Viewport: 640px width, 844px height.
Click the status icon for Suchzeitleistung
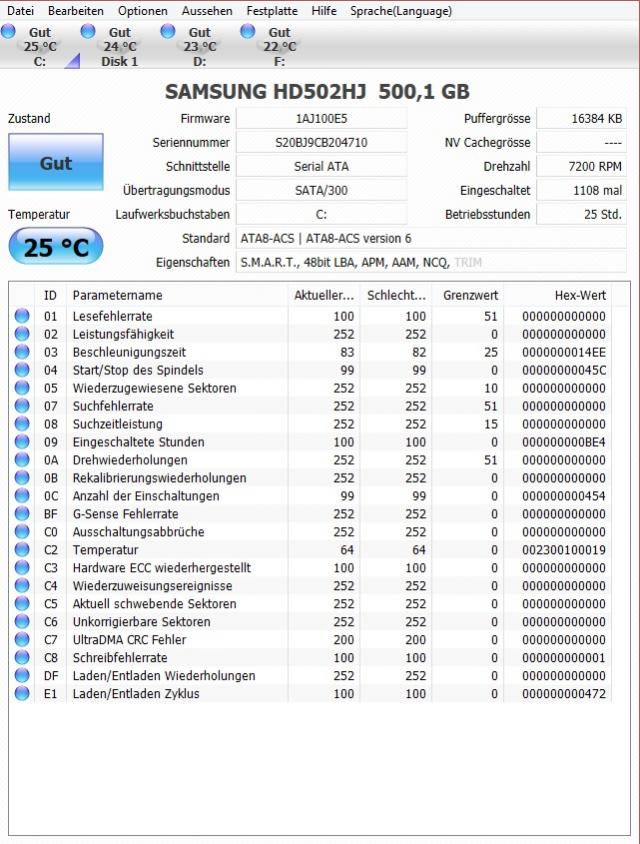pyautogui.click(x=22, y=424)
